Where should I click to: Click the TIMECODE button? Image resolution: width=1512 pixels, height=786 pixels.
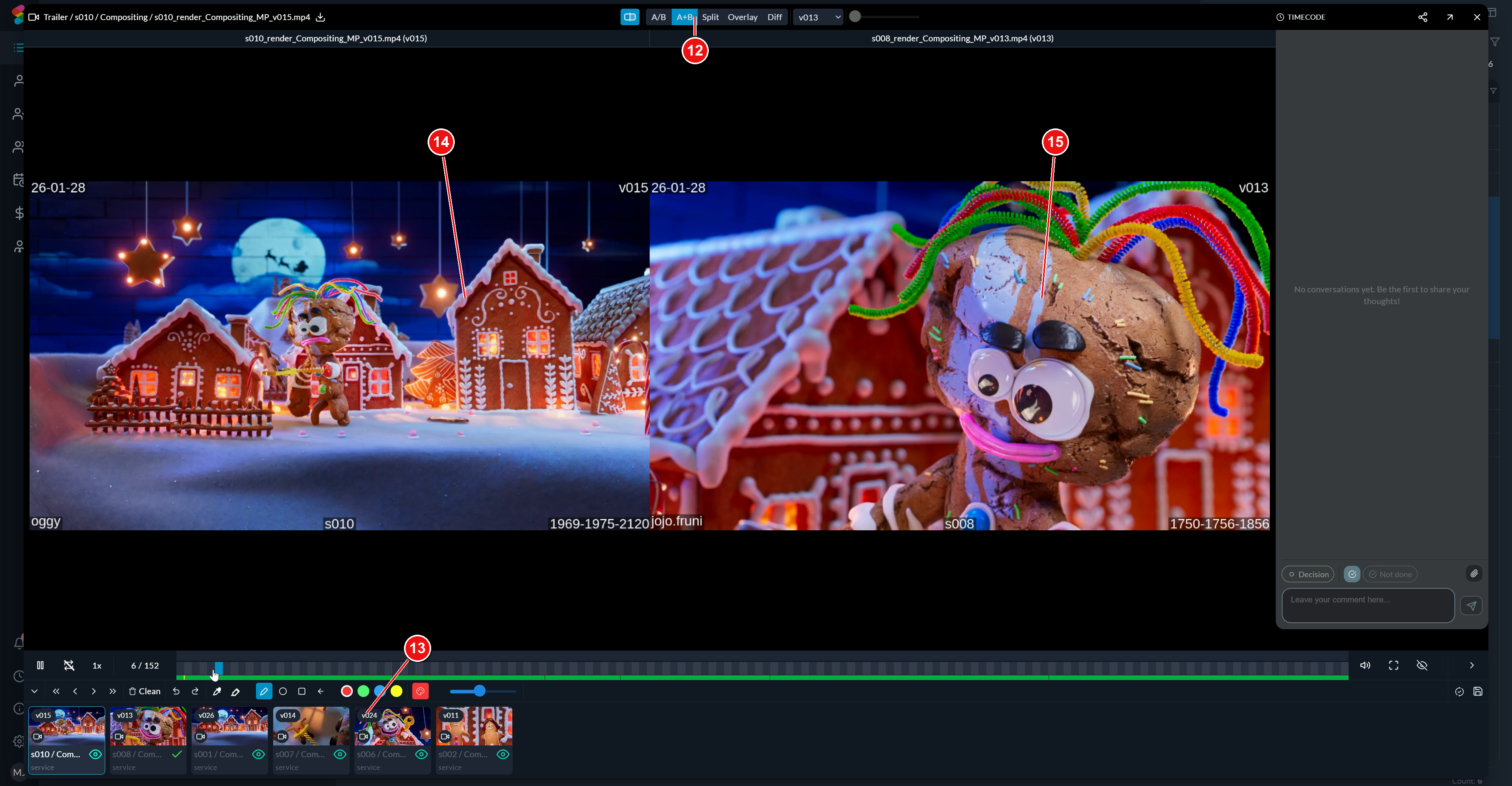1301,17
